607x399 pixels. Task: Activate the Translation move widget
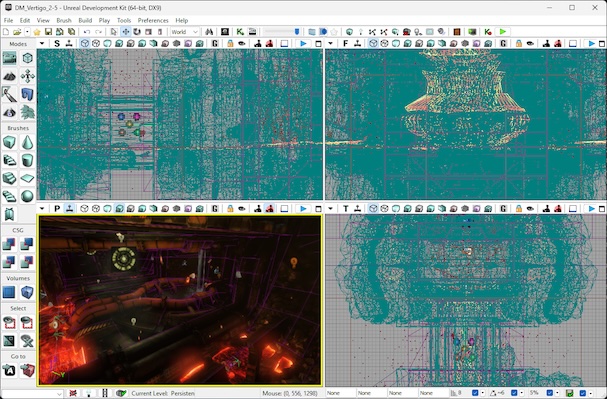(126, 32)
